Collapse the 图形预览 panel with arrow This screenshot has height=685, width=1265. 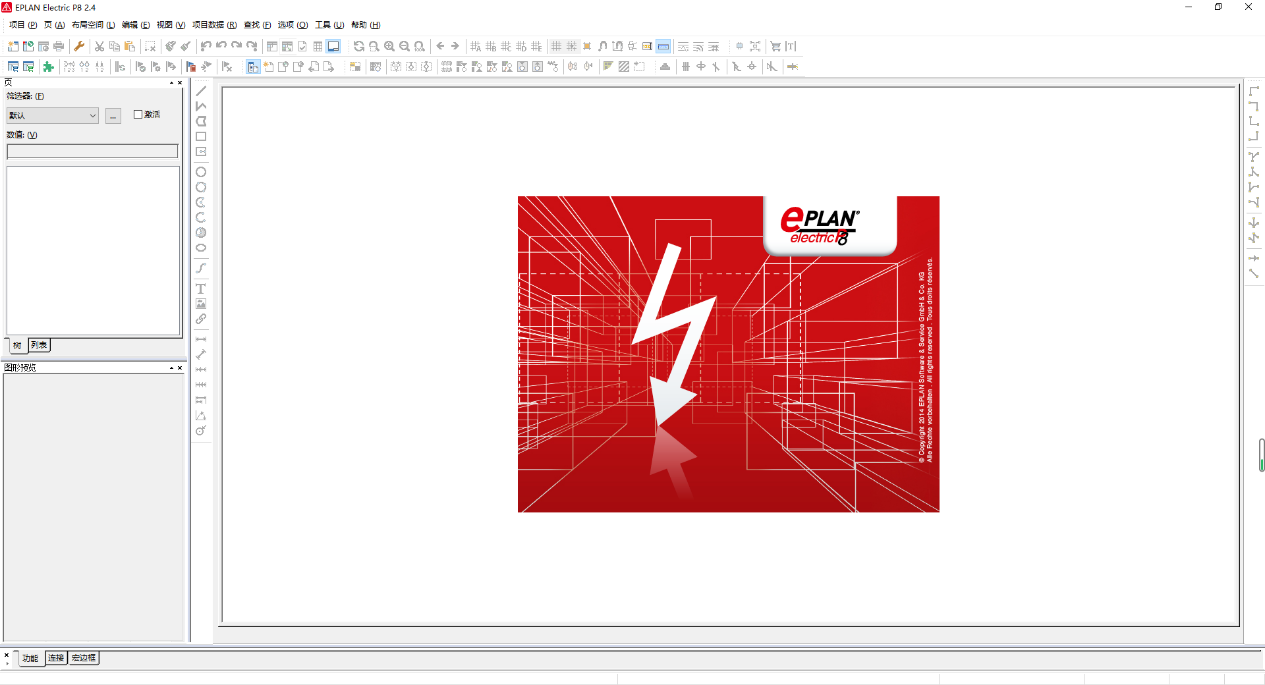click(x=171, y=368)
